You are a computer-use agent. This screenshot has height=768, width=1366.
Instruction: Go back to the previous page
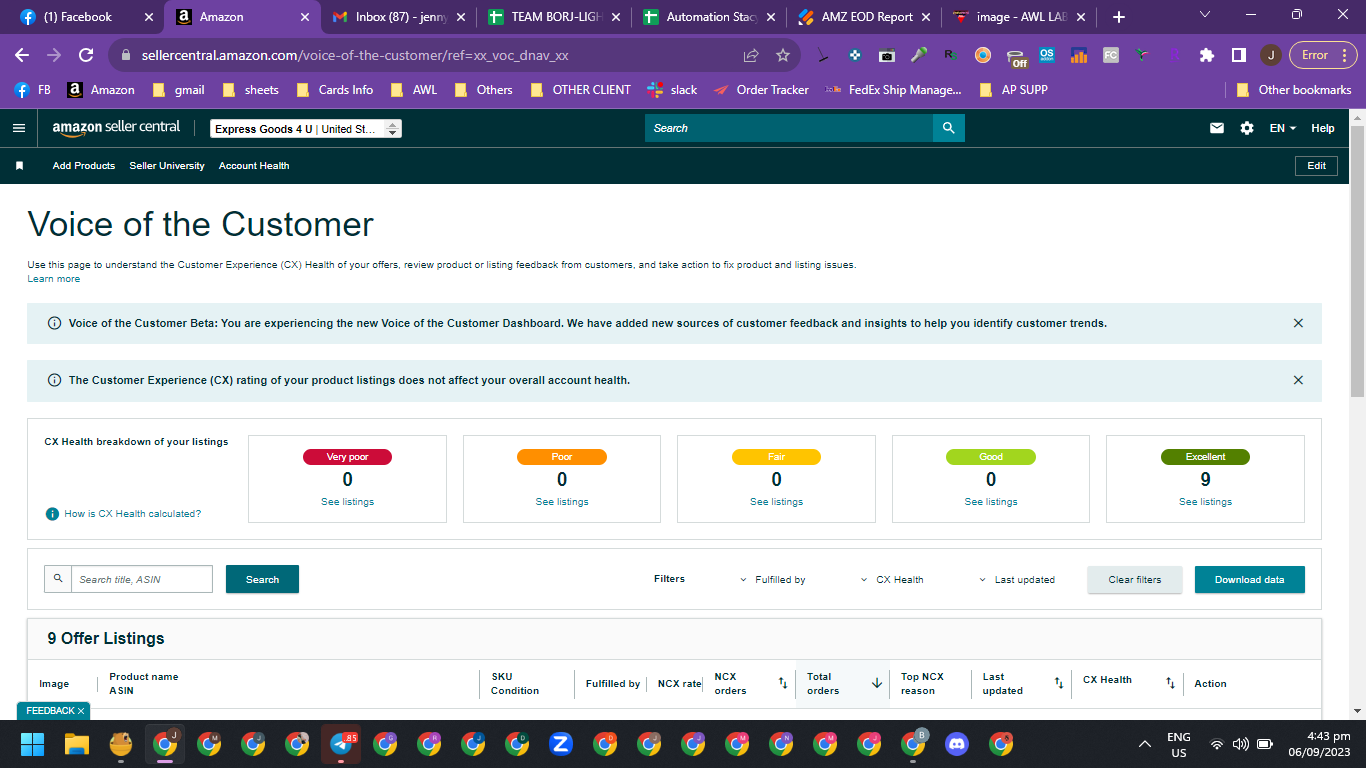coord(22,56)
